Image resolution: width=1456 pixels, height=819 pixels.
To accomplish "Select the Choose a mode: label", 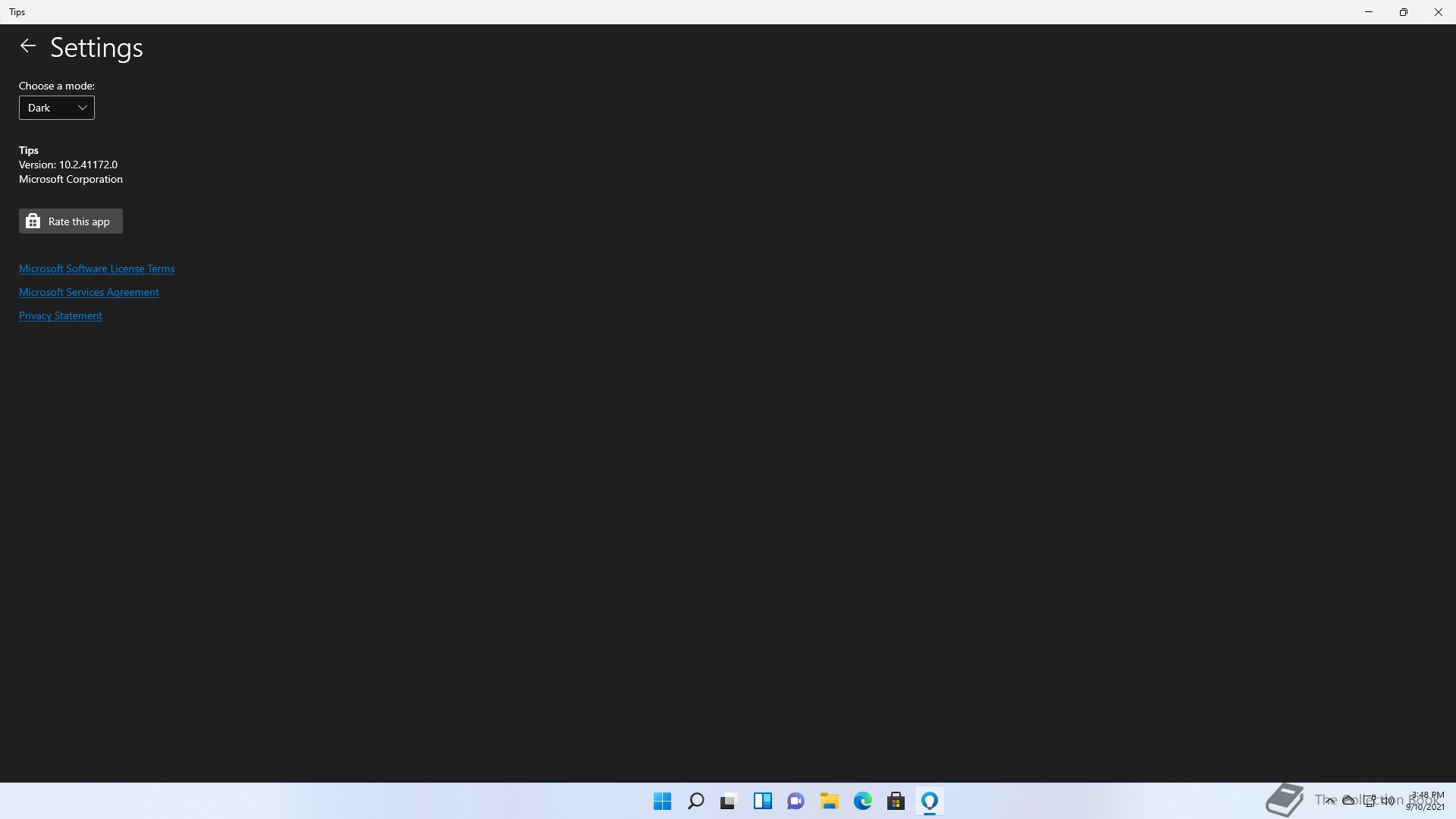I will 57,86.
